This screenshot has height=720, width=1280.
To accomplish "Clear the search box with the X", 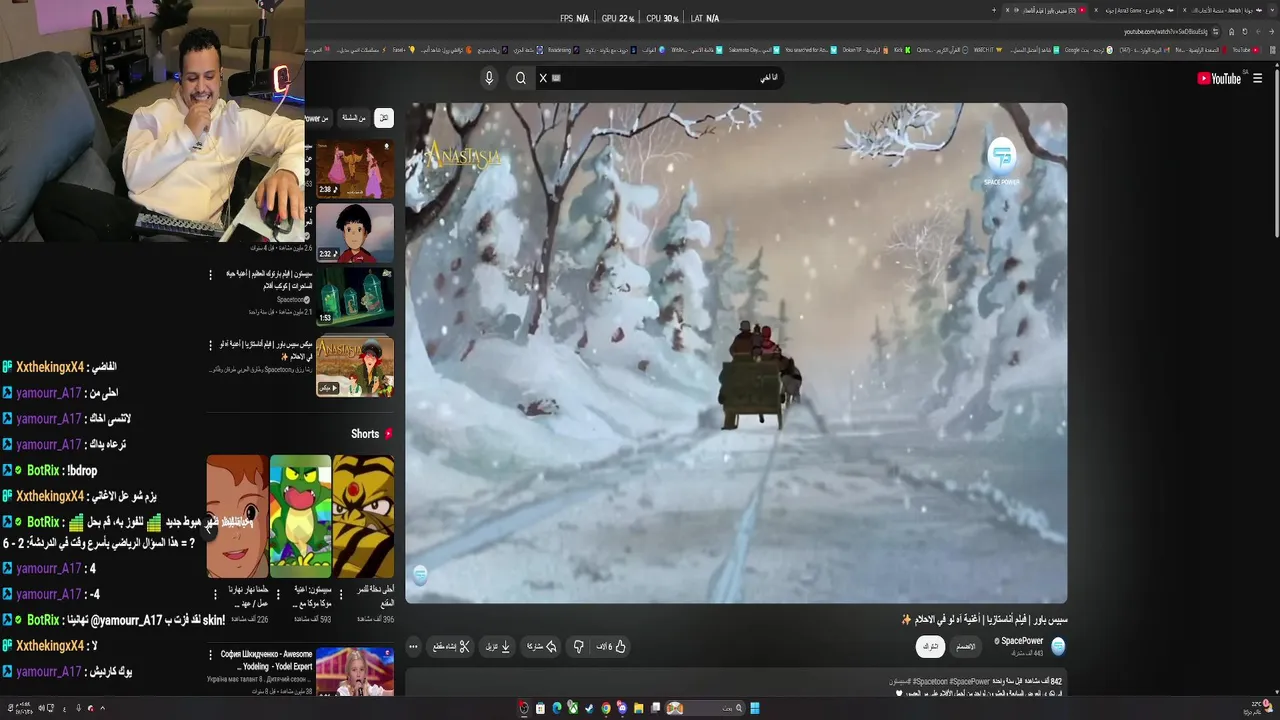I will click(x=544, y=78).
